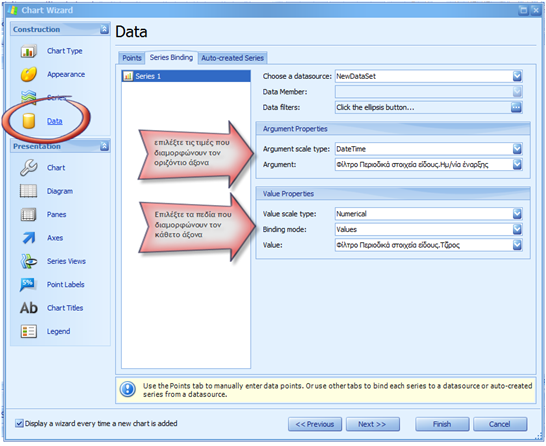Go to the Point Labels page
Screen dimensions: 546x446
pyautogui.click(x=65, y=284)
